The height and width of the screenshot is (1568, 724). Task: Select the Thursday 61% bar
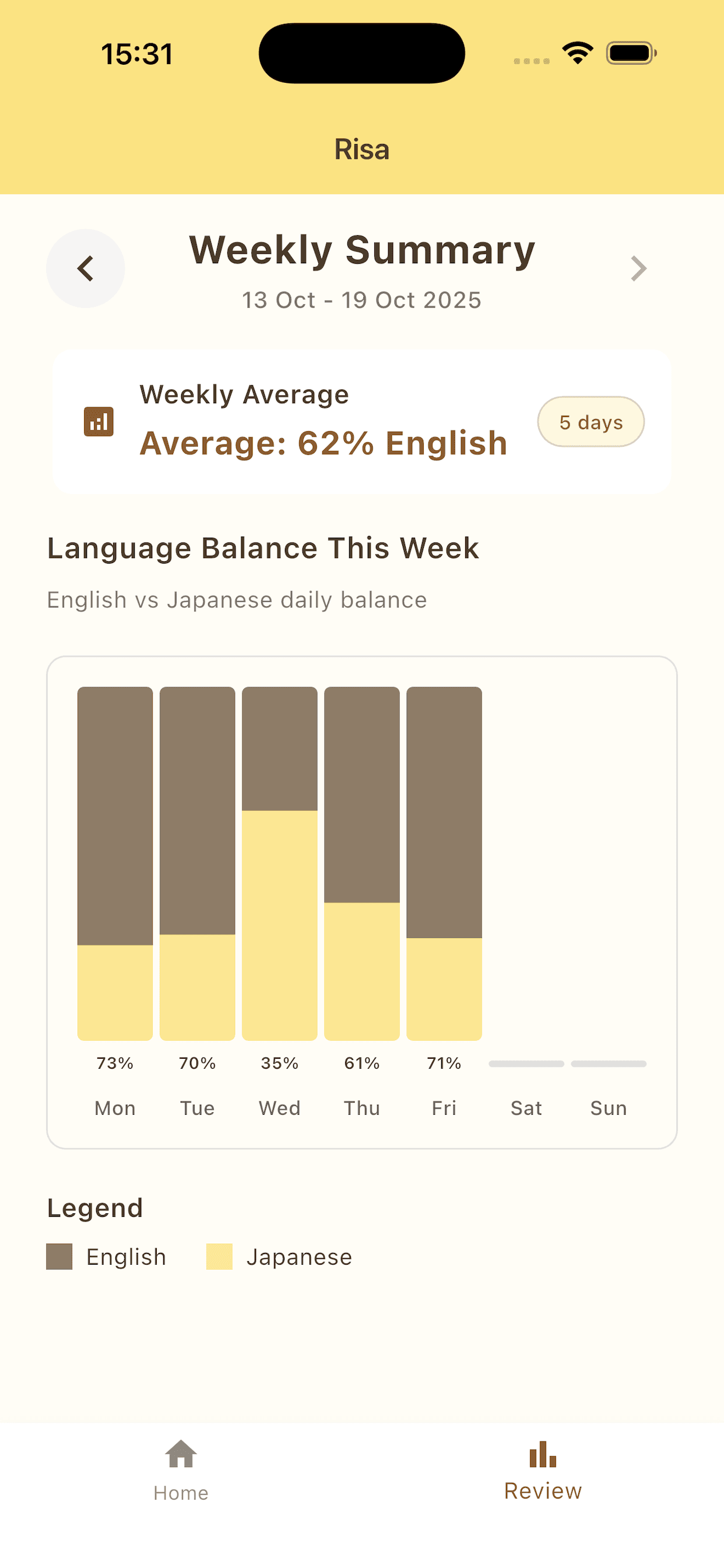point(362,863)
